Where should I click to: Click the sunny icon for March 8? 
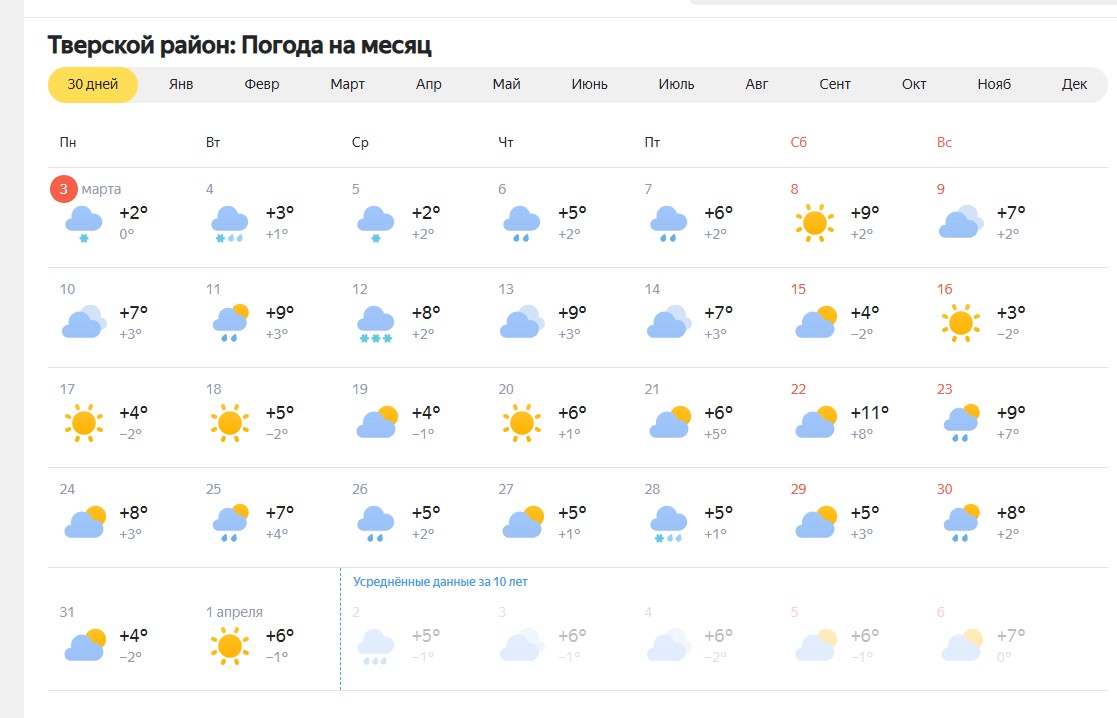815,222
